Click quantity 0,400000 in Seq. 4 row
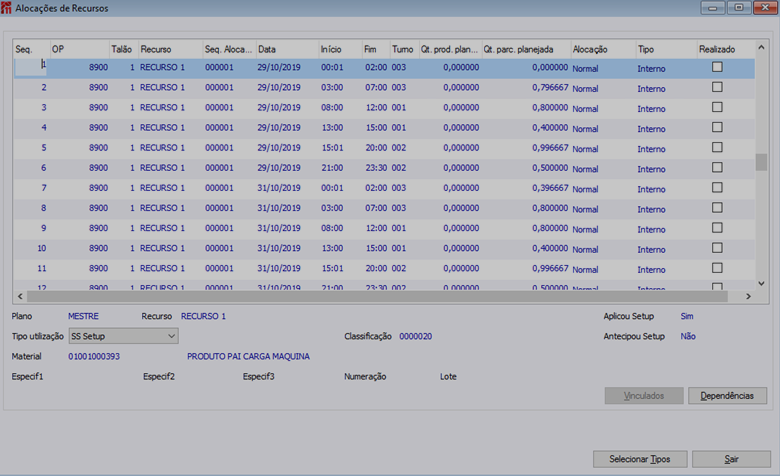 pyautogui.click(x=550, y=127)
